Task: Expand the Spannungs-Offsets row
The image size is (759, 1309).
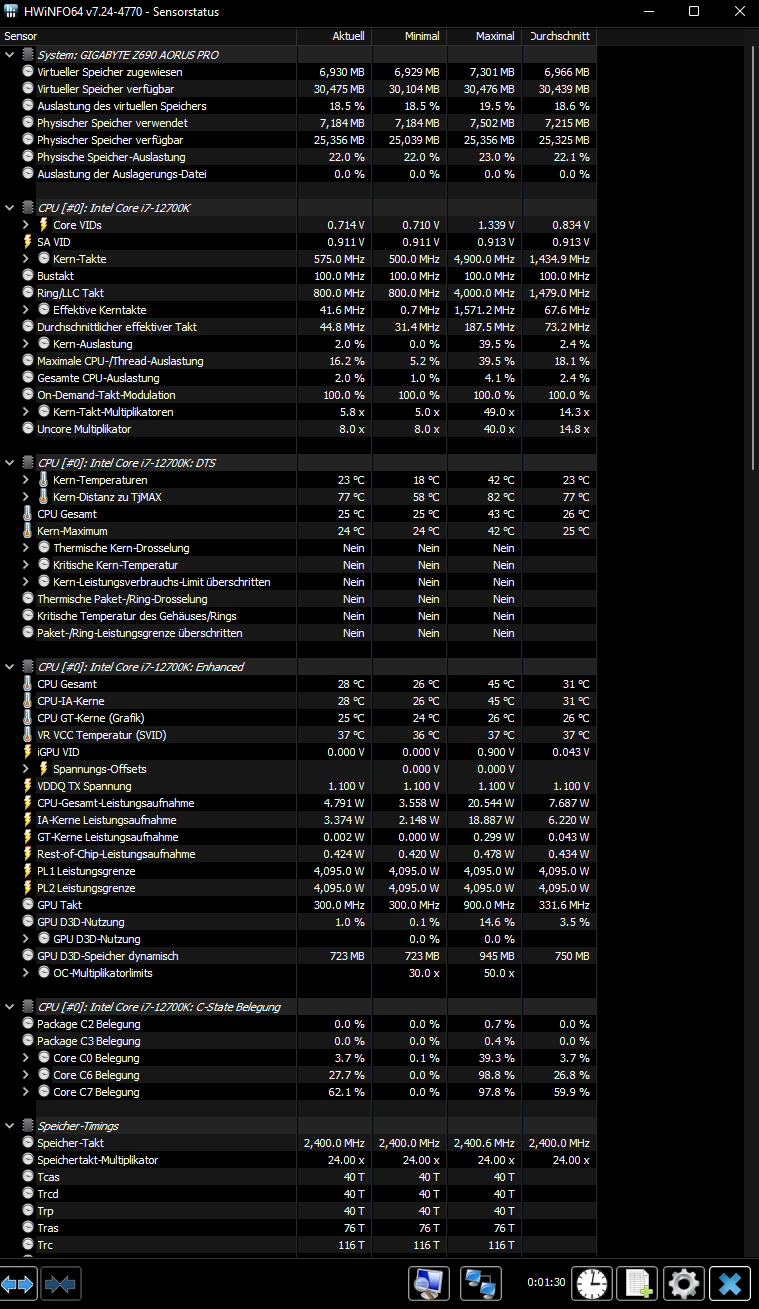Action: (x=26, y=769)
